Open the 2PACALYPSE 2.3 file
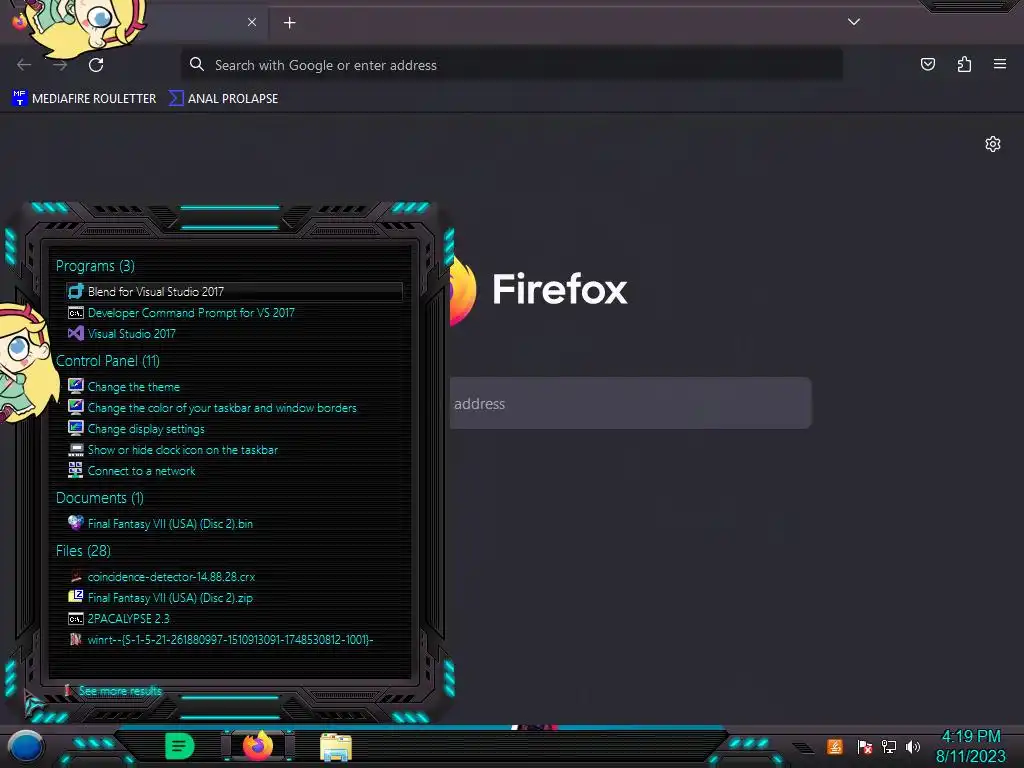The image size is (1024, 768). click(x=128, y=618)
